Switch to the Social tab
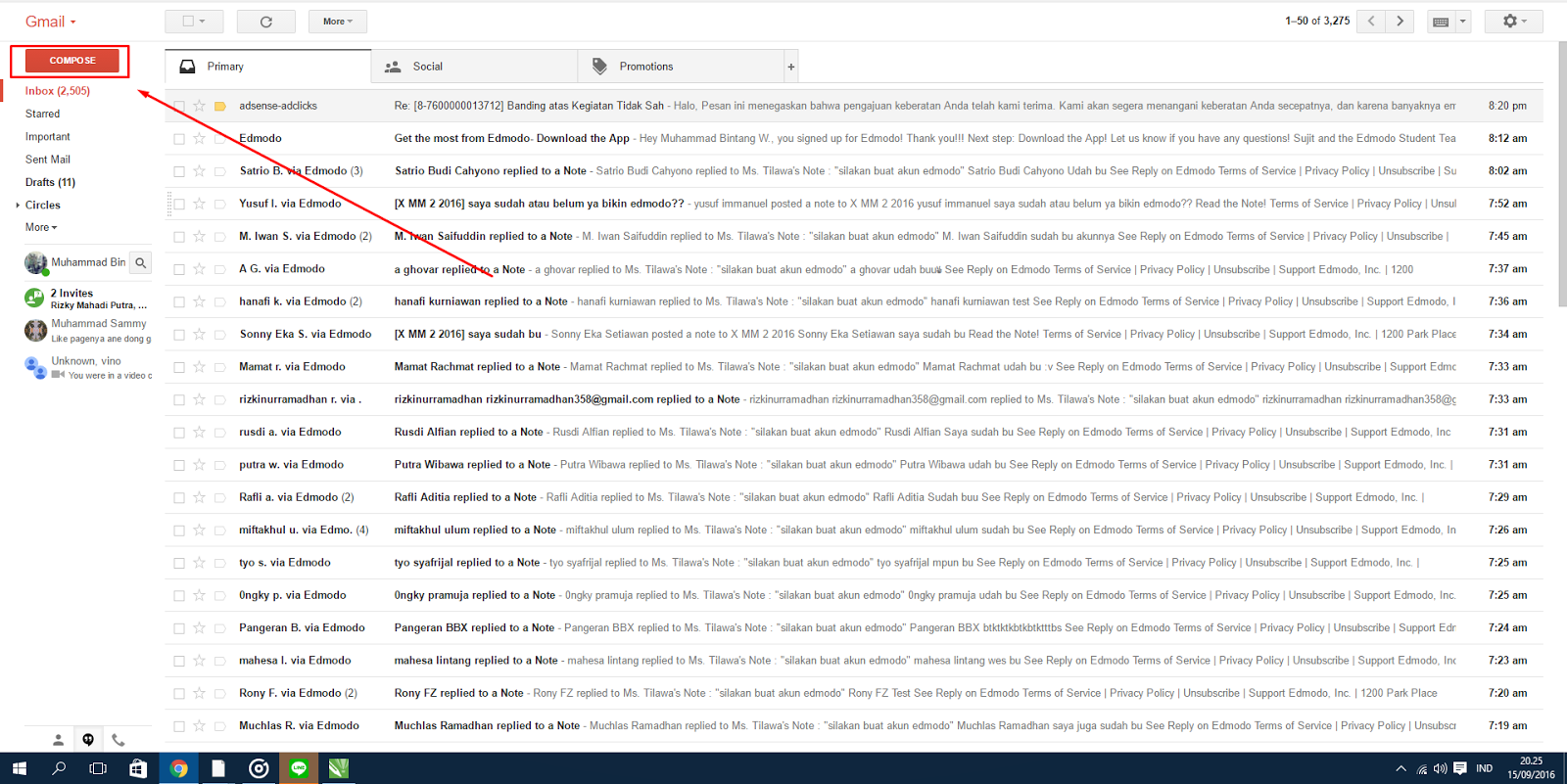This screenshot has height=784, width=1567. 475,67
